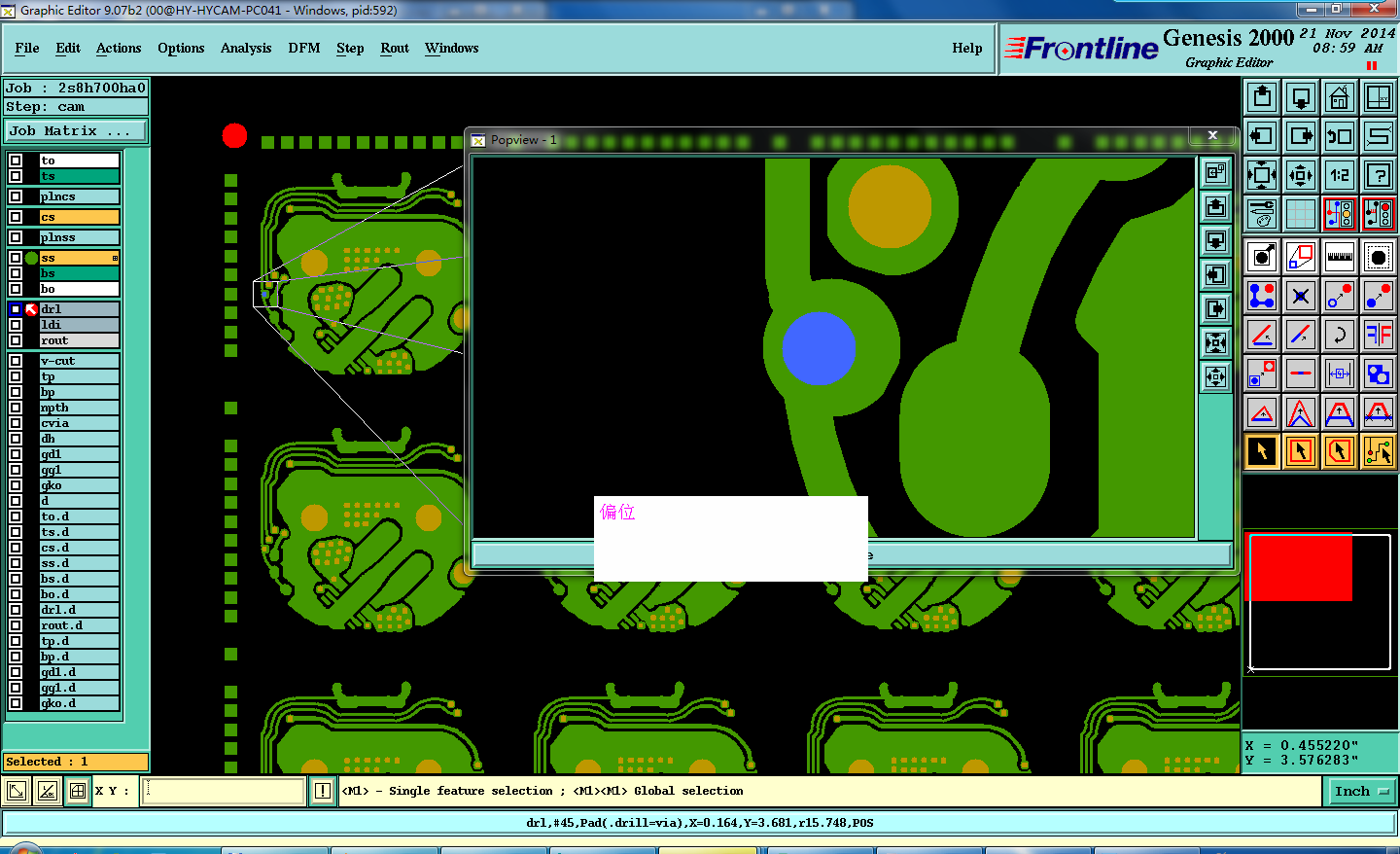Screen dimensions: 1400x854
Task: Select the rotate curved-arrow tool
Action: pyautogui.click(x=1340, y=335)
